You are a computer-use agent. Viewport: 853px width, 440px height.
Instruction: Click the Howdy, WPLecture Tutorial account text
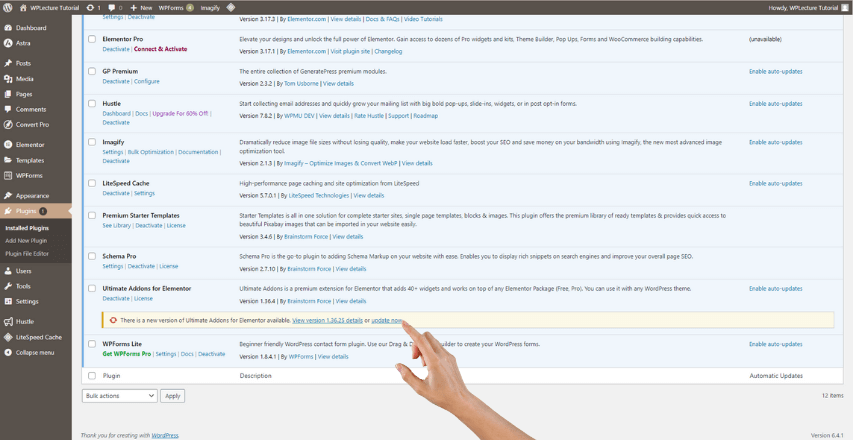803,8
